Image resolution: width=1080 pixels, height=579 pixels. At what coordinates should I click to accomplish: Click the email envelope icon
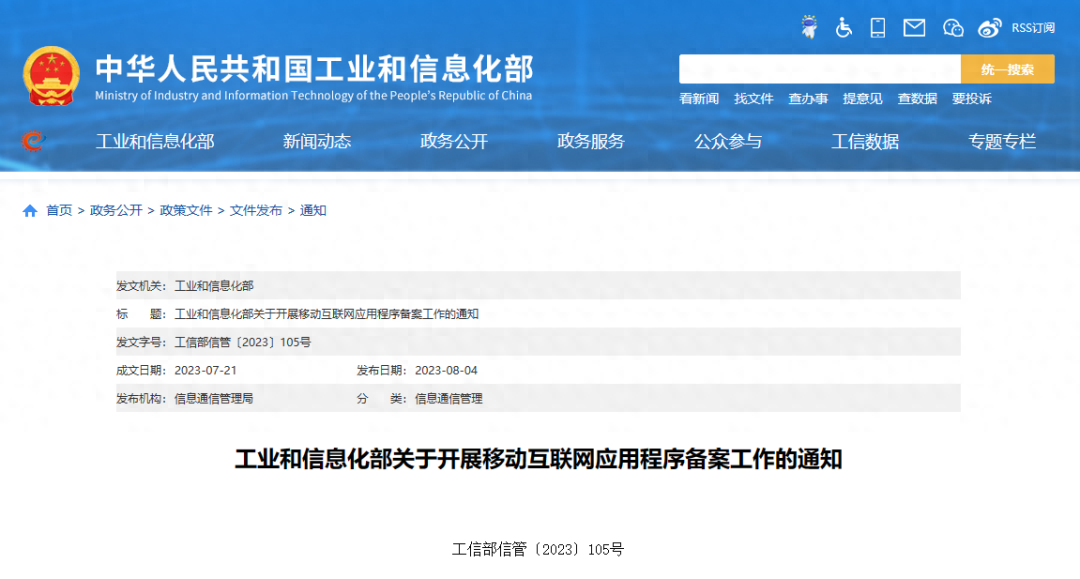[914, 27]
